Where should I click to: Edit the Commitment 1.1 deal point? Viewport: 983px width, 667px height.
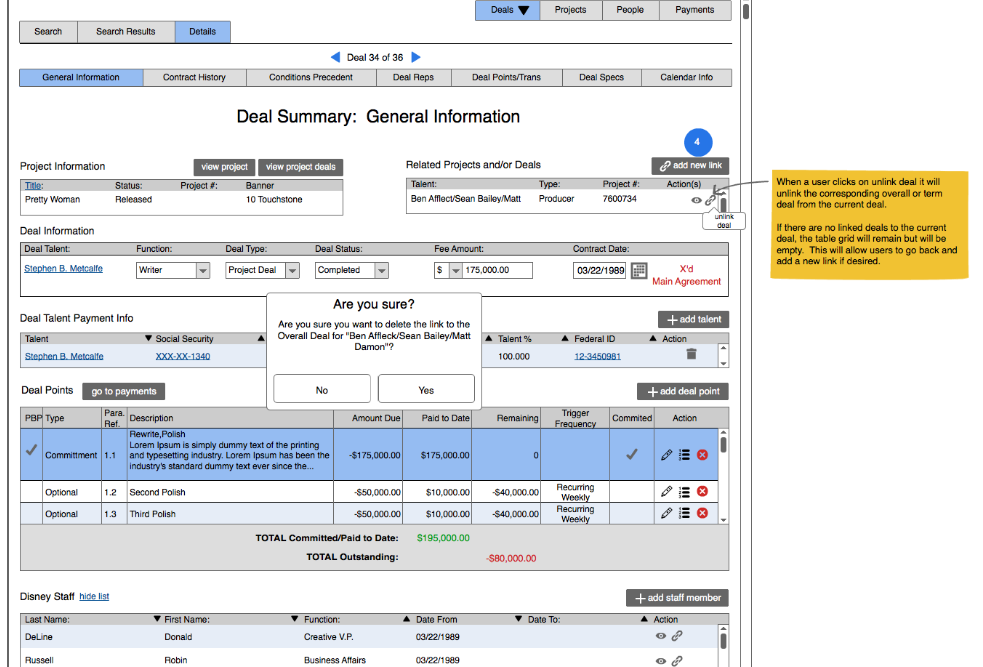click(666, 455)
